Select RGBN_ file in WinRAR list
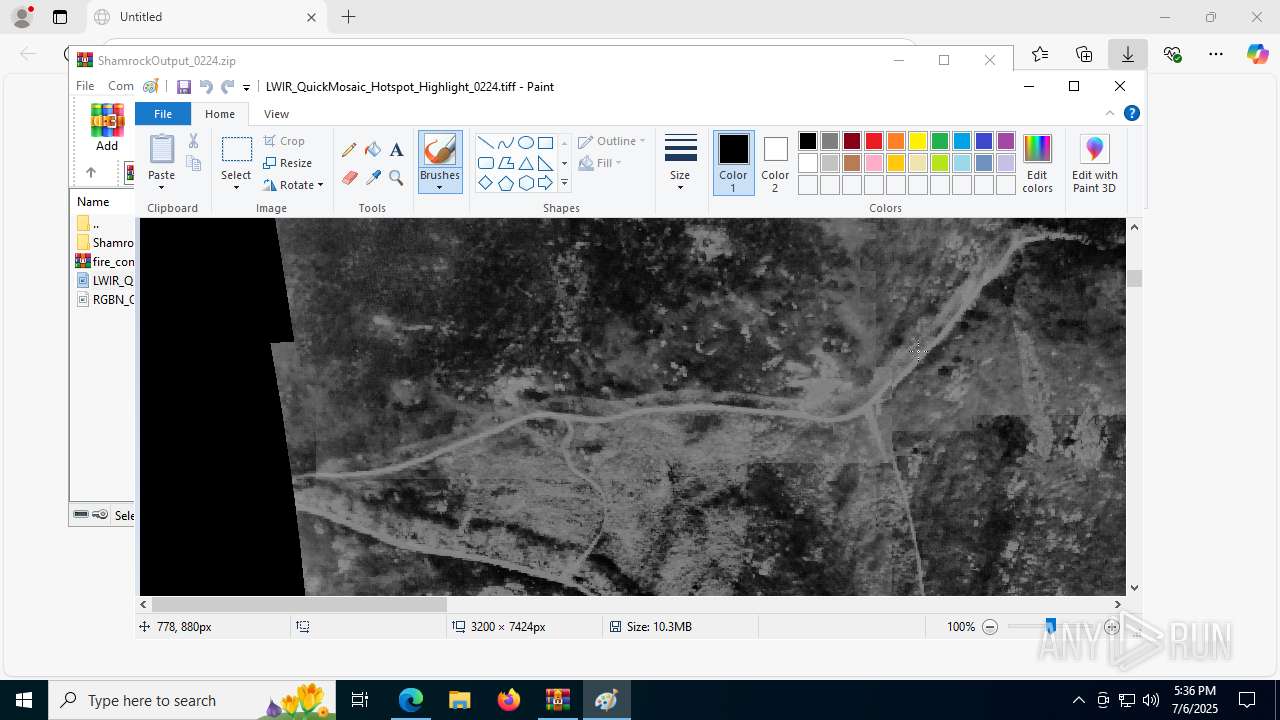1280x720 pixels. coord(104,300)
